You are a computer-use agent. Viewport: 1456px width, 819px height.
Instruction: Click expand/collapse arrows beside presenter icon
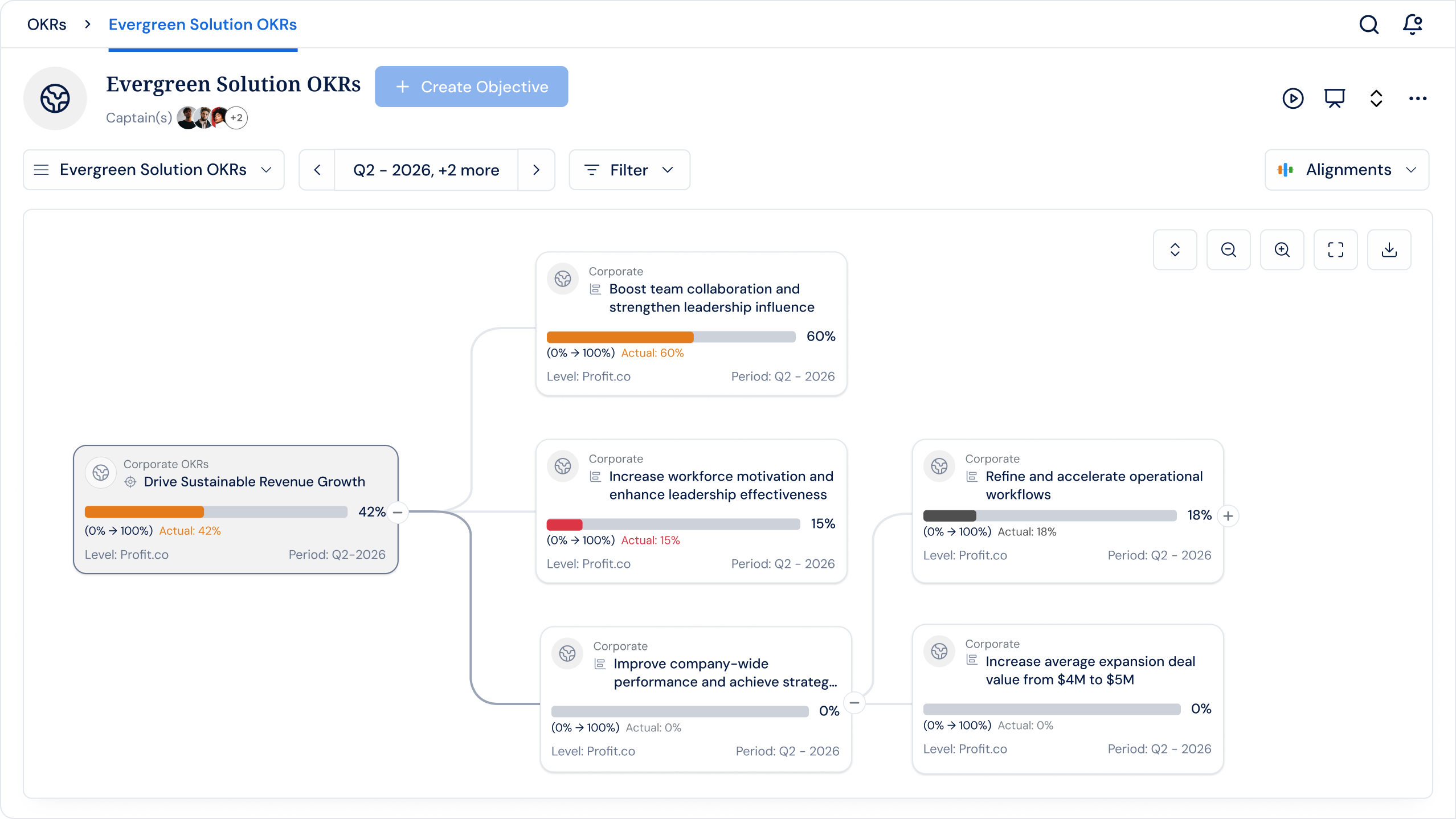point(1376,99)
